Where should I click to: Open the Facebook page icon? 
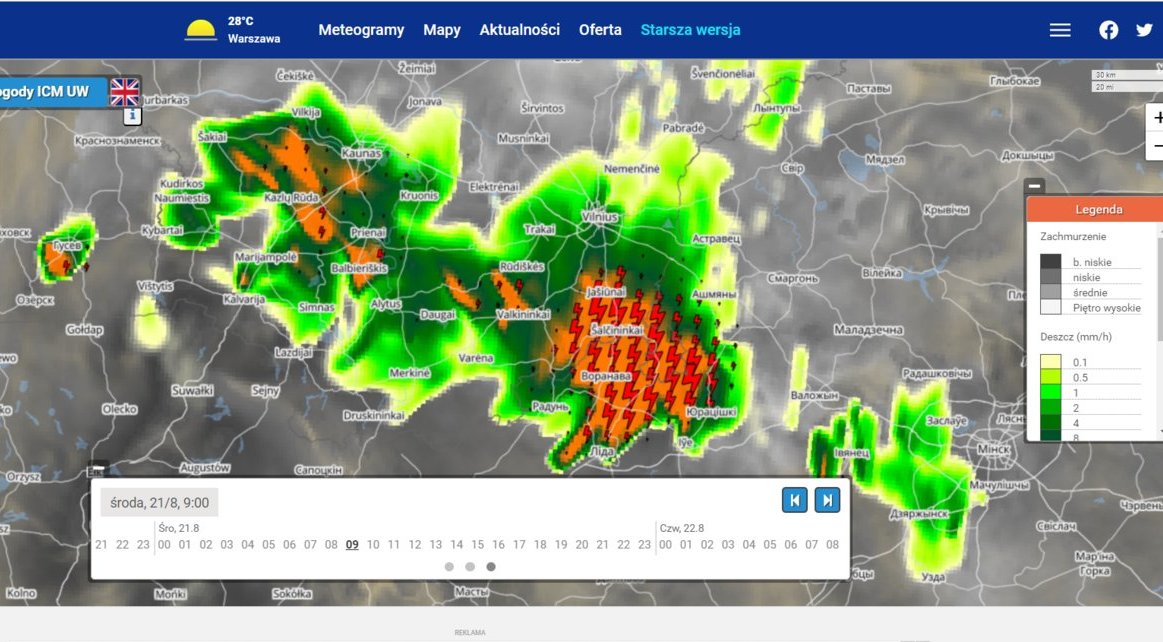[1109, 30]
